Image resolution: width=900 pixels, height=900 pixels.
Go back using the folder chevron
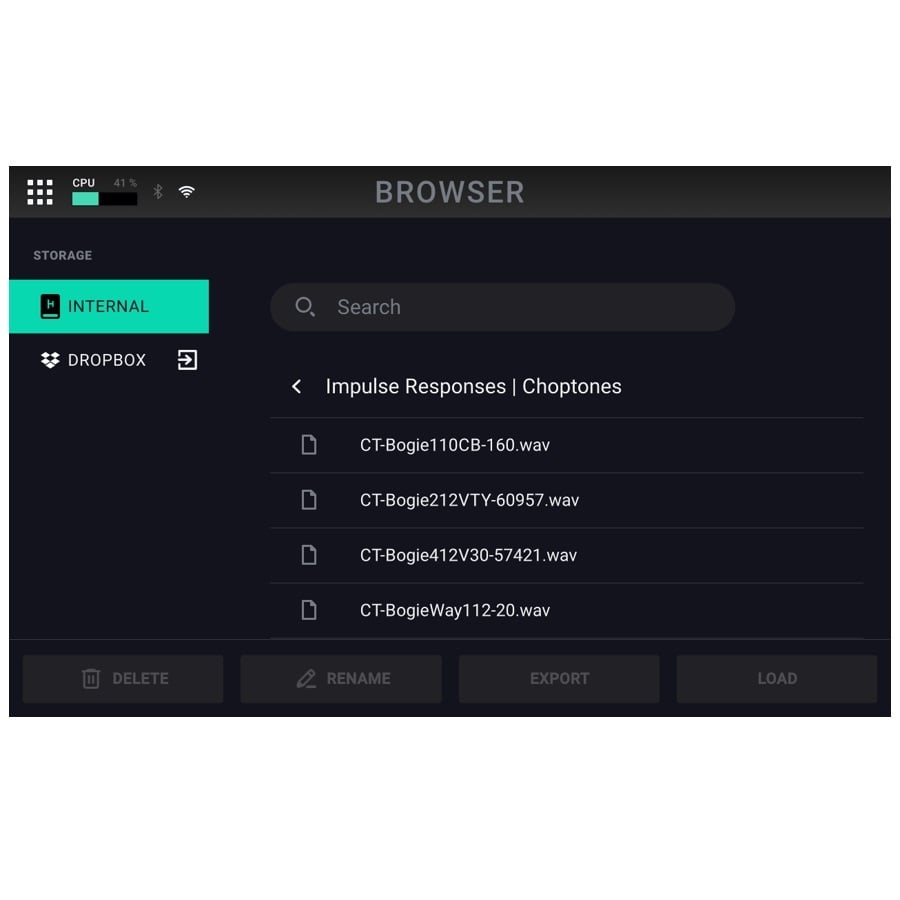click(x=296, y=386)
